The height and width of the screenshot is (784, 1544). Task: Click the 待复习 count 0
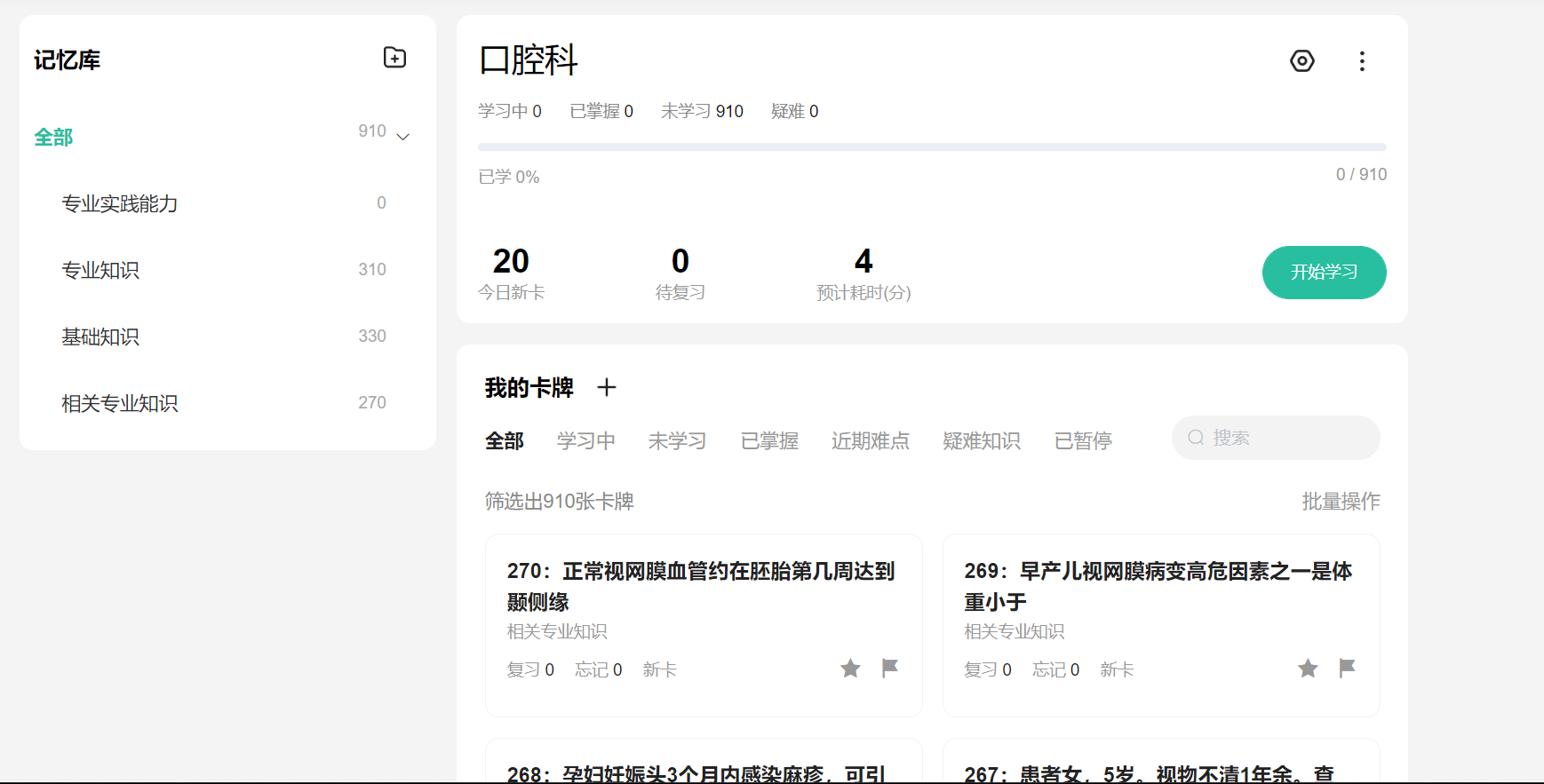680,261
